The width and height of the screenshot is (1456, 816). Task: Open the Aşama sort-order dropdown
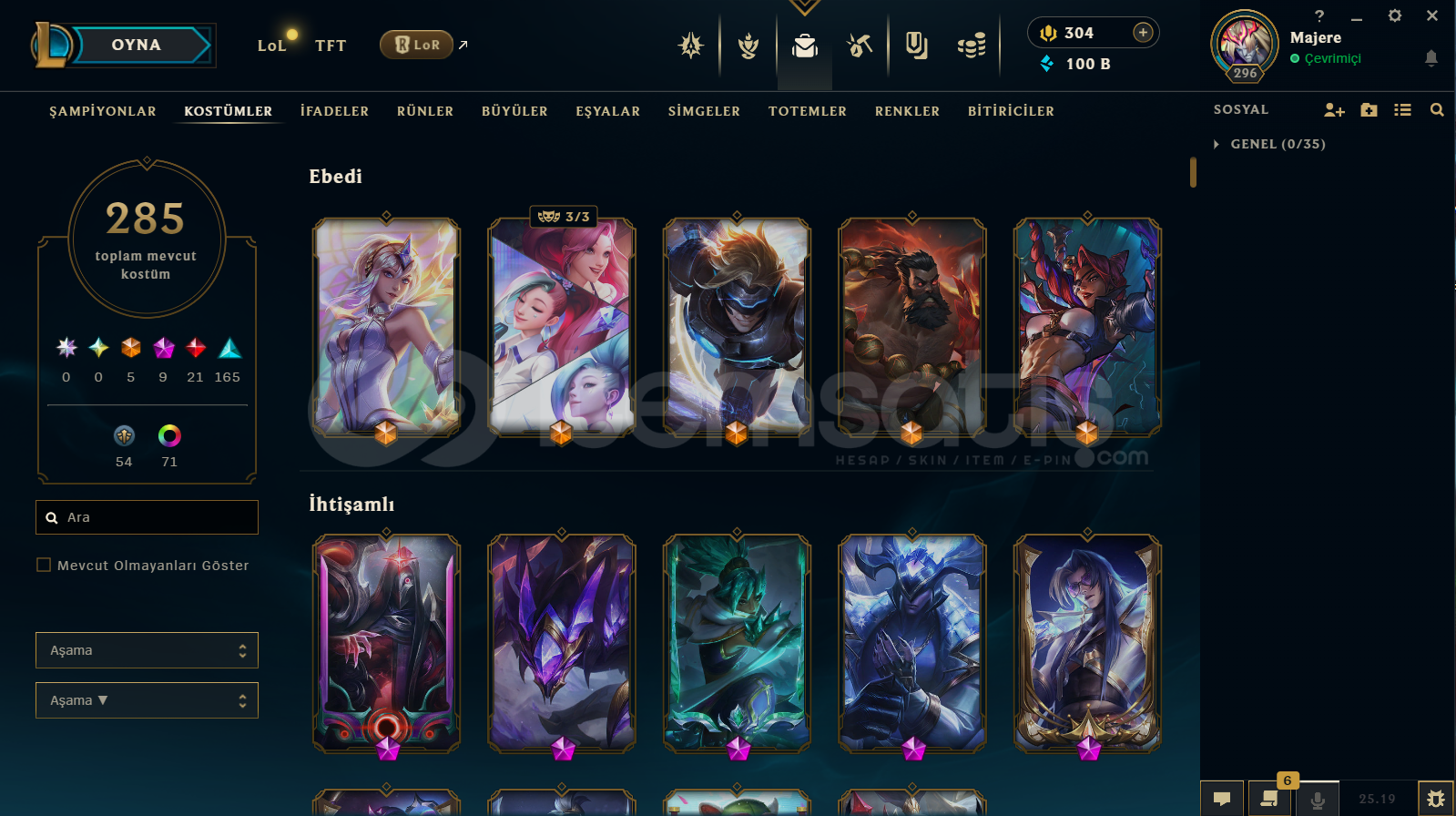pyautogui.click(x=147, y=700)
